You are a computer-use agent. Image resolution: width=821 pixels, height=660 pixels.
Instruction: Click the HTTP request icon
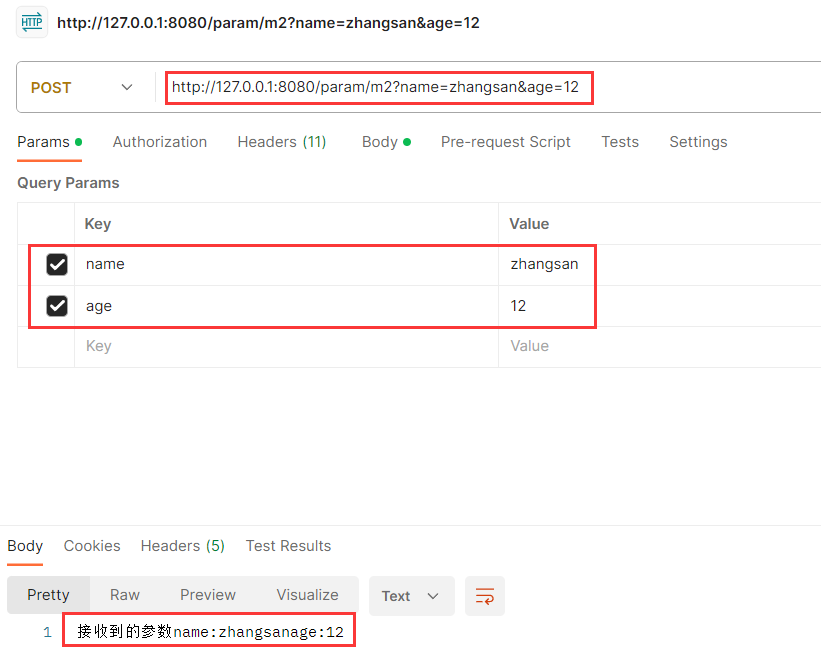32,23
